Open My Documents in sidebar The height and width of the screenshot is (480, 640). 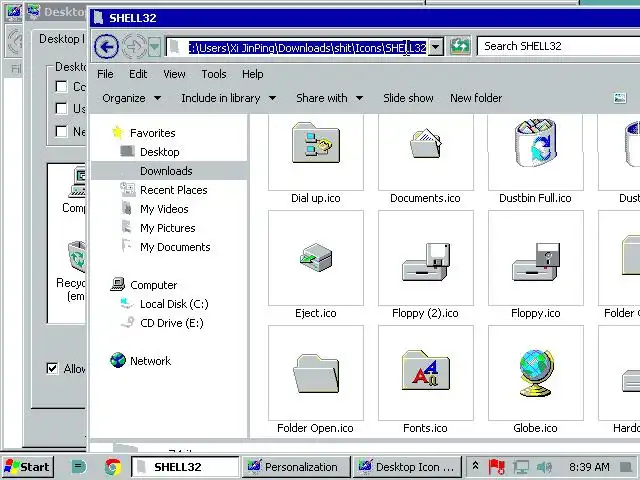(175, 247)
